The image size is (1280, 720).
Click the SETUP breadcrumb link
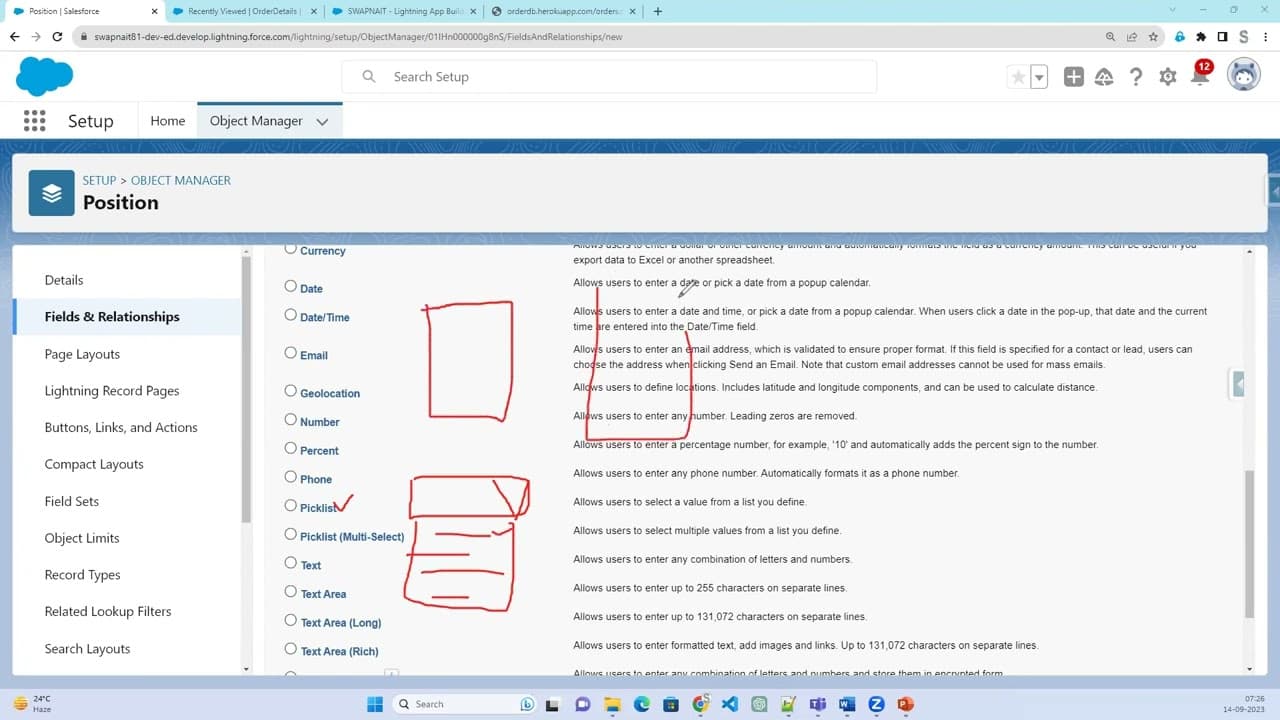coord(99,180)
